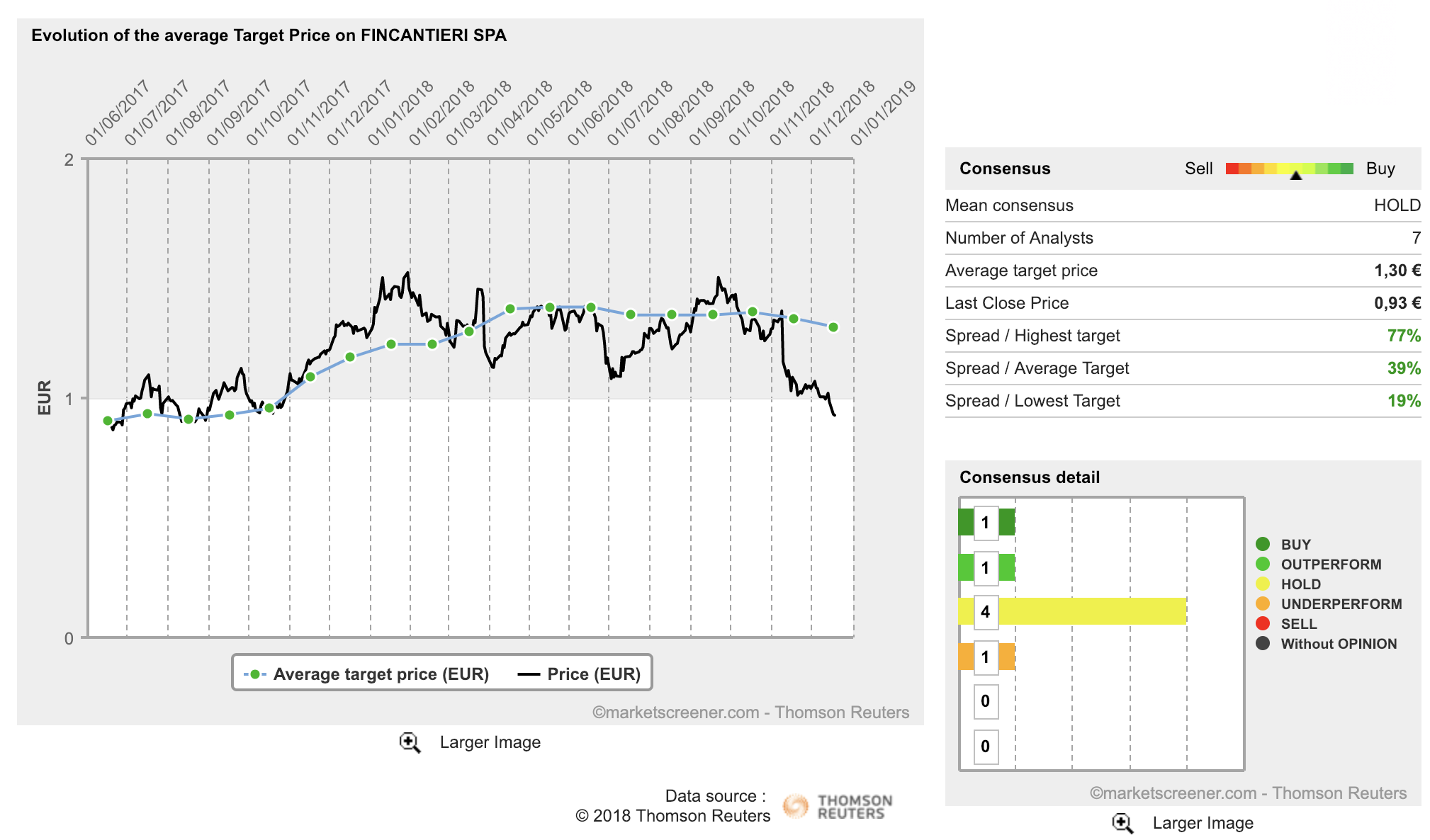This screenshot has height=840, width=1430.
Task: Click the Spread / Highest target 77% value
Action: [x=1404, y=336]
